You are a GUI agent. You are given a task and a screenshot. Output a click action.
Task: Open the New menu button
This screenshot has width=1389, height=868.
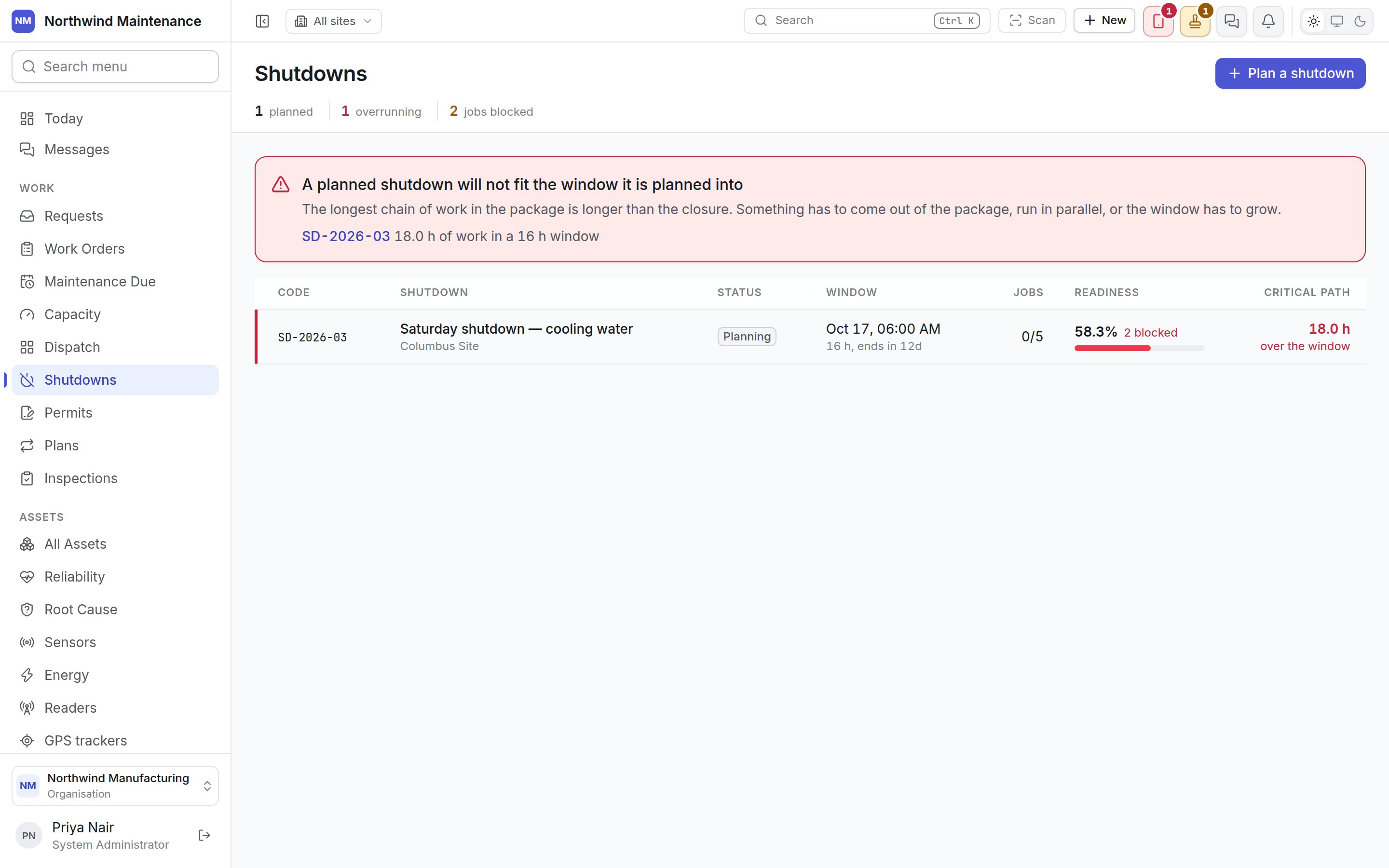click(x=1104, y=21)
